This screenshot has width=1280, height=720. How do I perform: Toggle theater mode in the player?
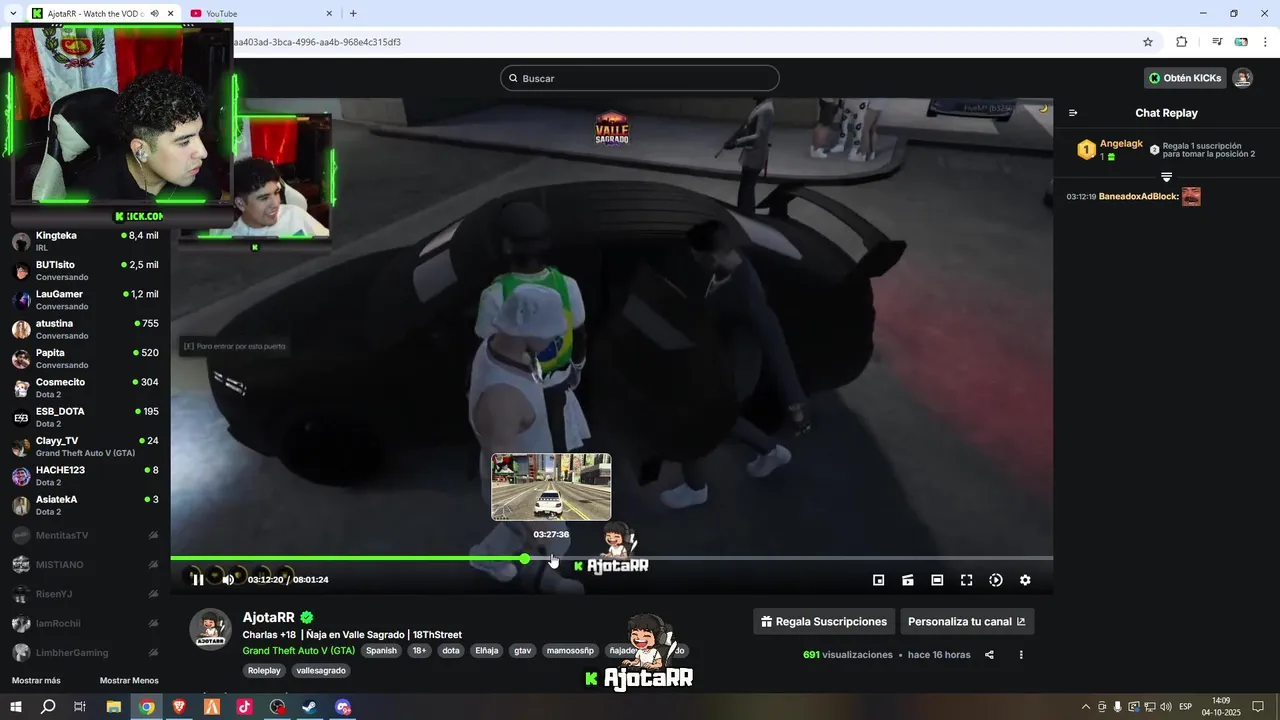coord(937,580)
